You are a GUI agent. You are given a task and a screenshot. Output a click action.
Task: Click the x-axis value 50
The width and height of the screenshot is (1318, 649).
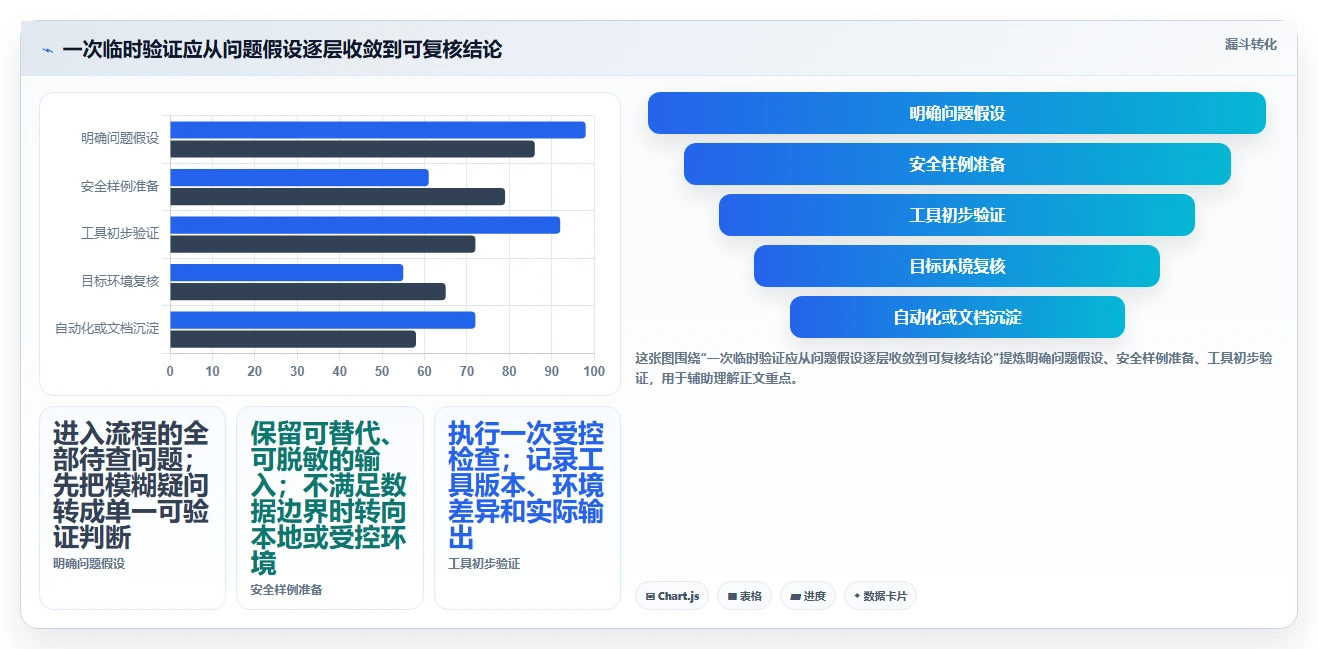pyautogui.click(x=382, y=372)
